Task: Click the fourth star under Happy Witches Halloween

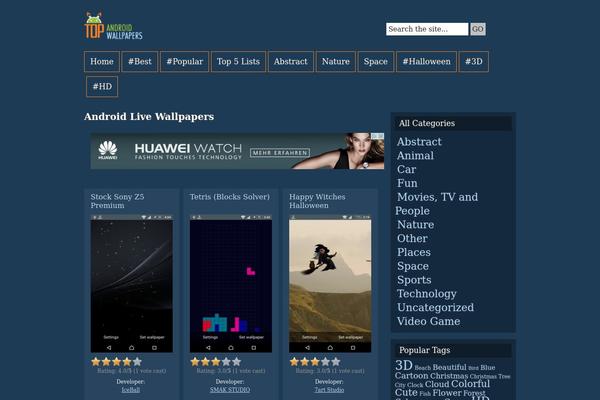Action: [325, 361]
